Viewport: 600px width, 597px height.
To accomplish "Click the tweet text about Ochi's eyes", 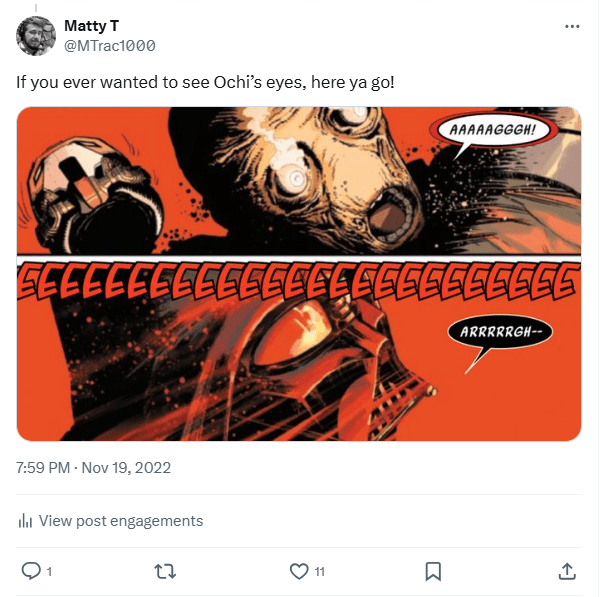I will [205, 81].
